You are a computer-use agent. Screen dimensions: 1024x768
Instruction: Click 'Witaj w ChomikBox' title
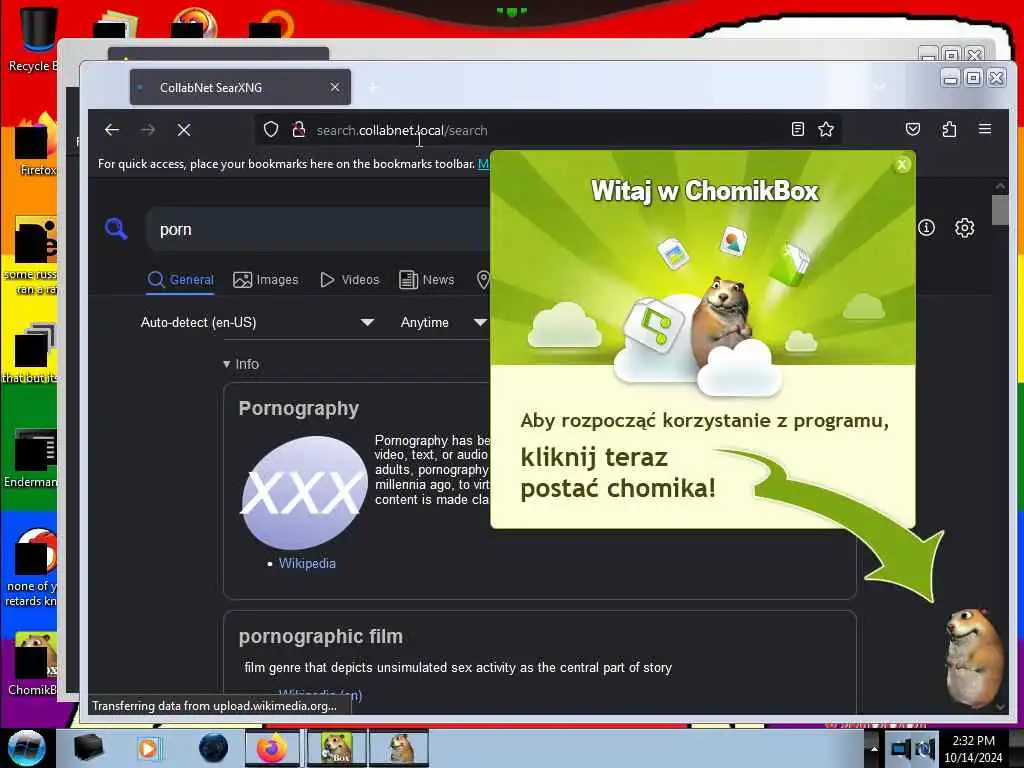click(705, 191)
